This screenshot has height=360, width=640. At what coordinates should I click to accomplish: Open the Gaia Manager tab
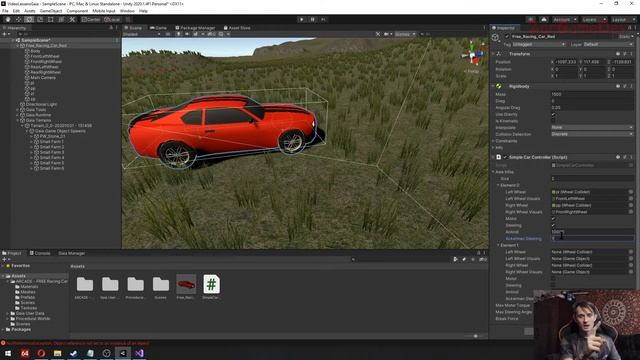tap(71, 253)
